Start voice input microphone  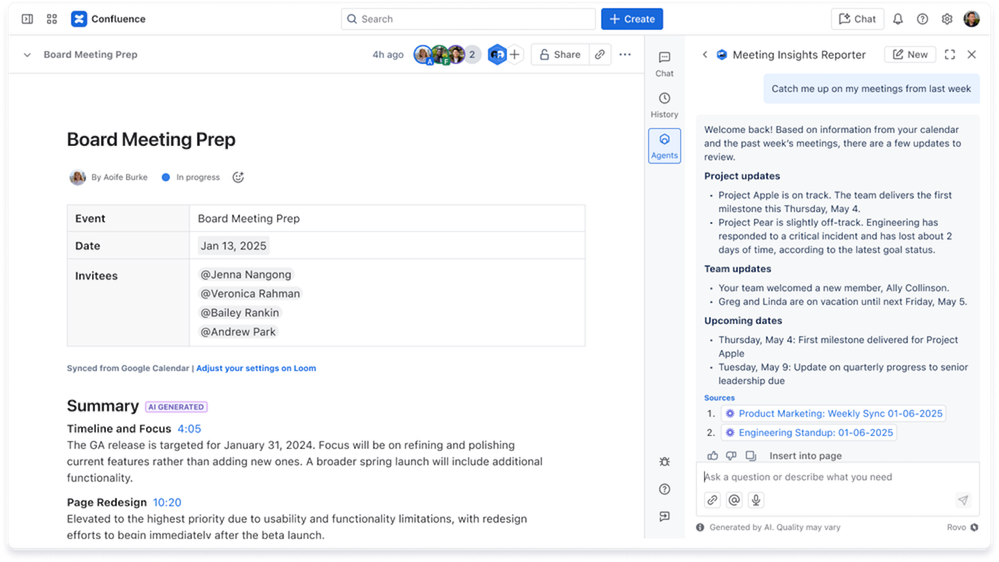(x=756, y=500)
